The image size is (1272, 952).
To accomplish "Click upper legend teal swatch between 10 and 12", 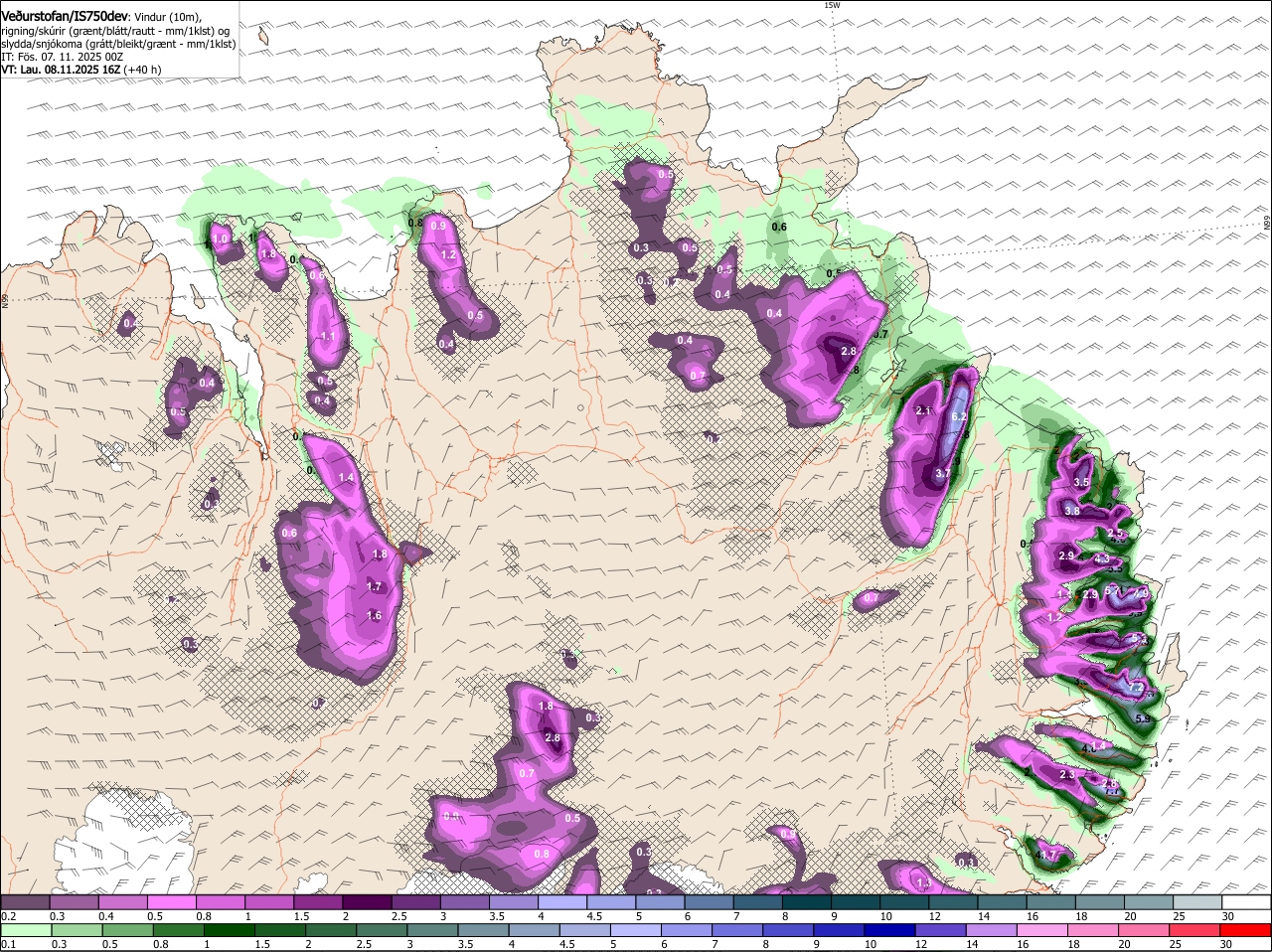I will pyautogui.click(x=905, y=902).
